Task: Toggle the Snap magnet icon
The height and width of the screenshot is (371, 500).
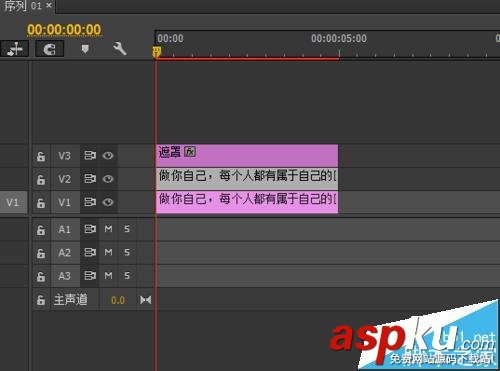Action: click(x=50, y=49)
